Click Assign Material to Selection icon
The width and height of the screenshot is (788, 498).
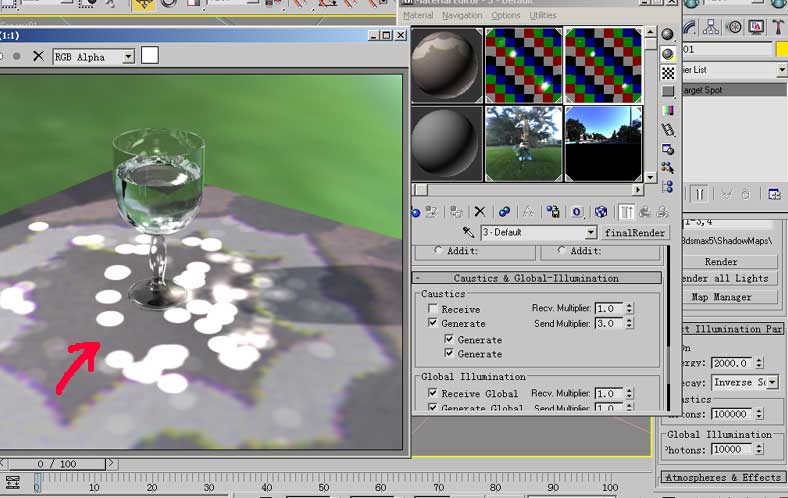point(456,212)
